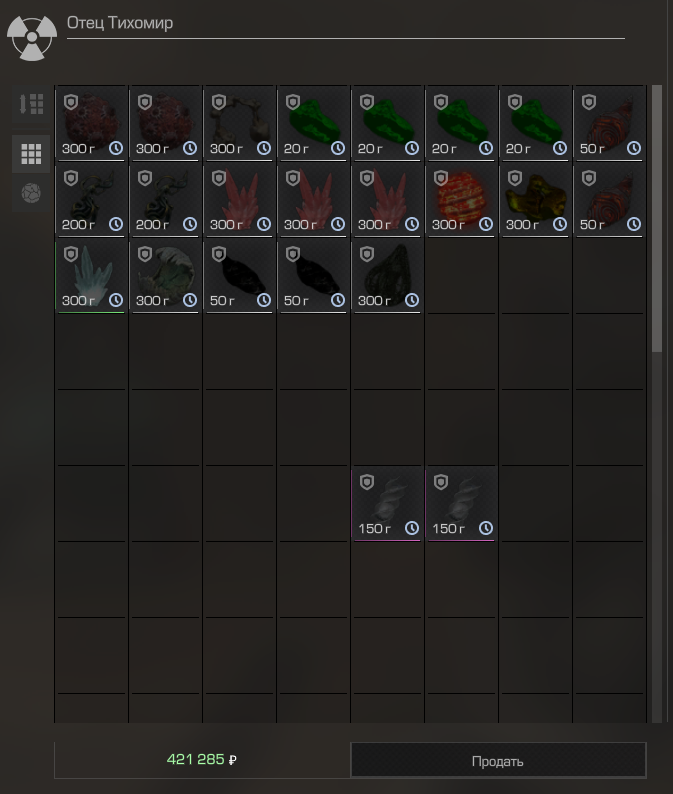
Task: Click the first gray spiral 150 г item
Action: [387, 504]
